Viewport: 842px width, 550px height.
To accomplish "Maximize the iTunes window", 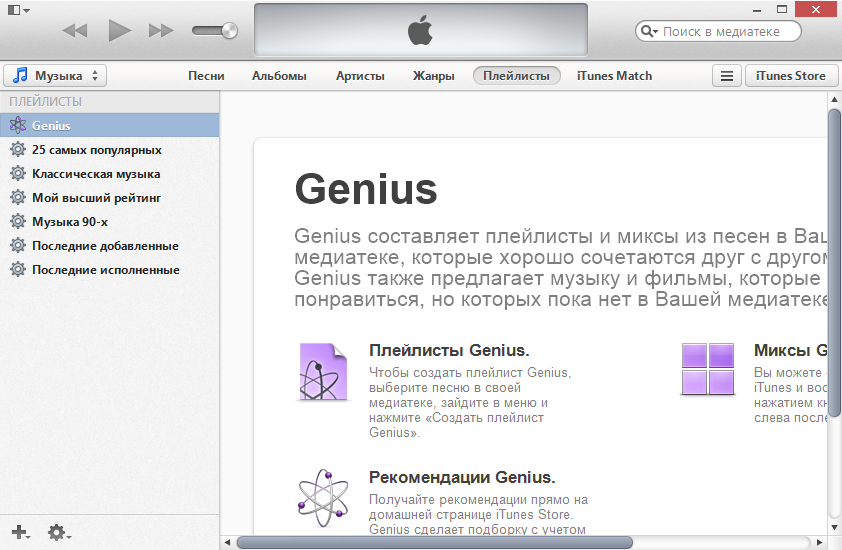I will tap(782, 9).
